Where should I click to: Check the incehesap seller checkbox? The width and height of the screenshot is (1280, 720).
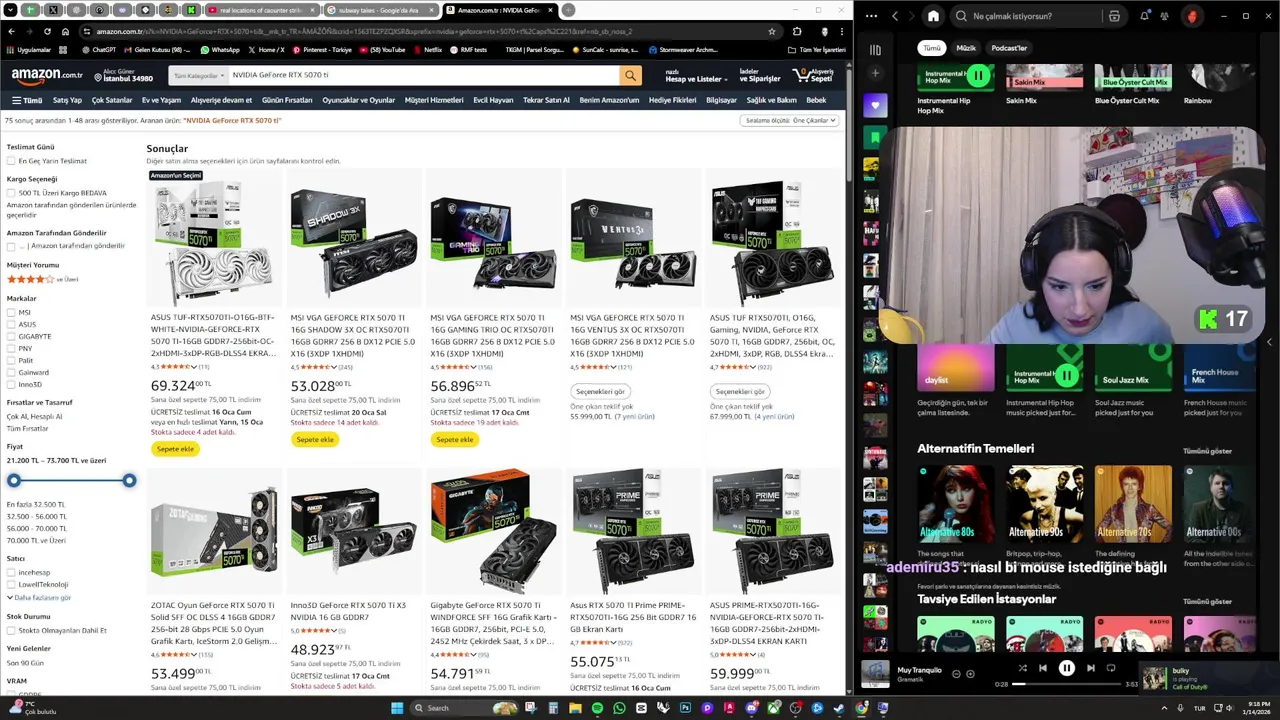(11, 573)
